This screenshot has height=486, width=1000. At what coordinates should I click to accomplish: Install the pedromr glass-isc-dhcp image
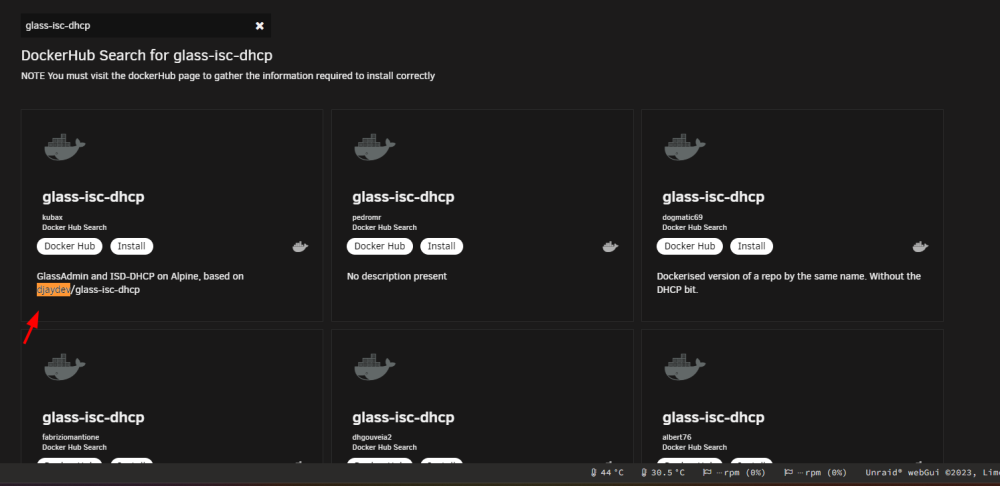(441, 246)
